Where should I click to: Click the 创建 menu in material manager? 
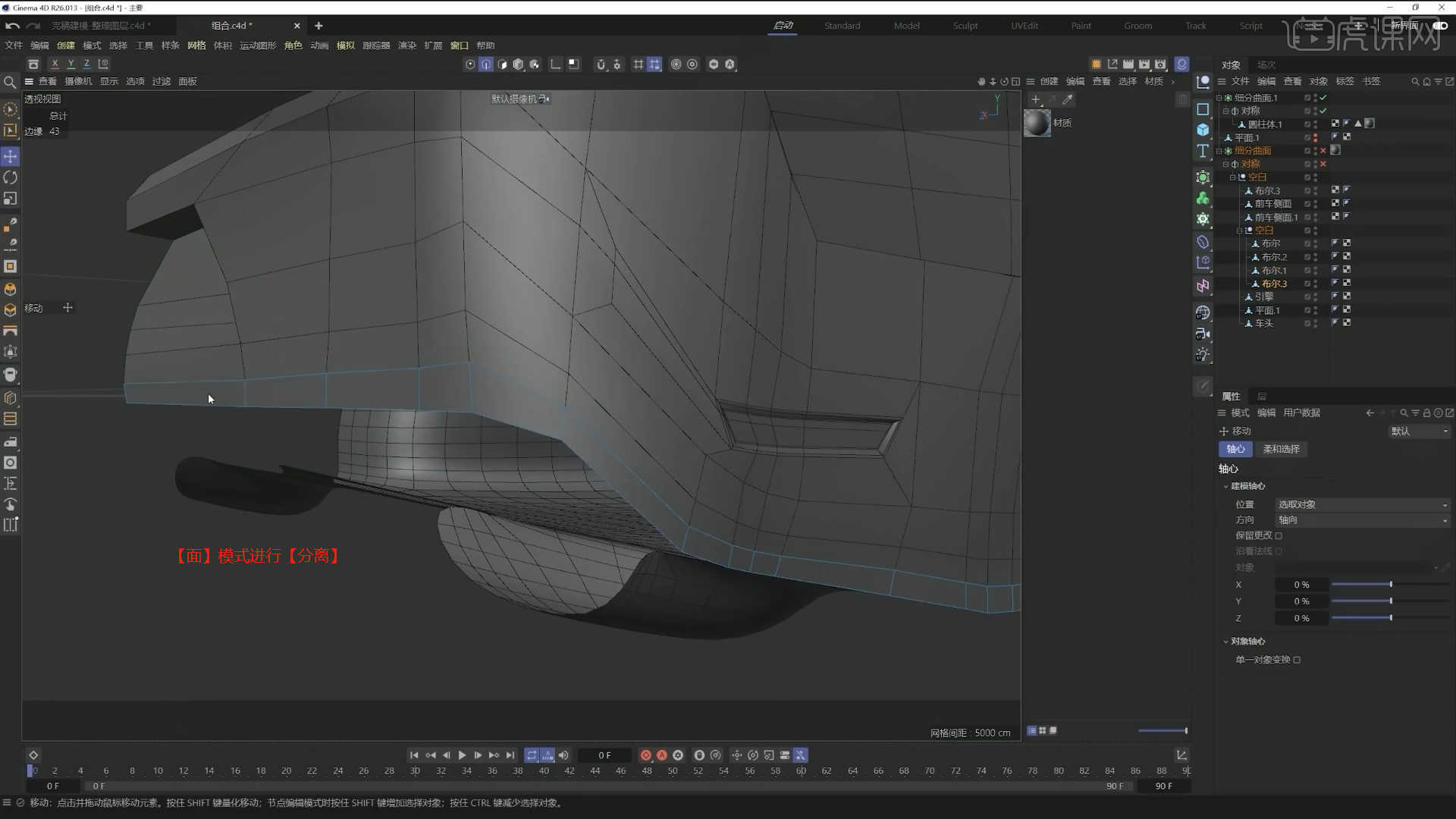coord(1049,81)
